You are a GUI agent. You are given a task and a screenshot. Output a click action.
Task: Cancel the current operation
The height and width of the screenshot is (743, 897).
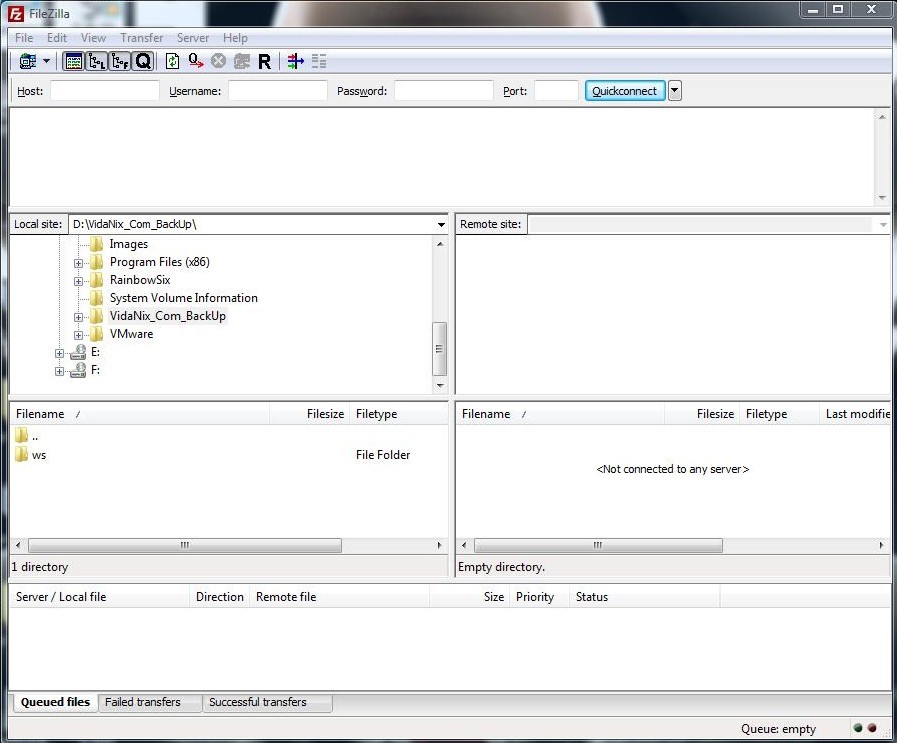pyautogui.click(x=219, y=61)
